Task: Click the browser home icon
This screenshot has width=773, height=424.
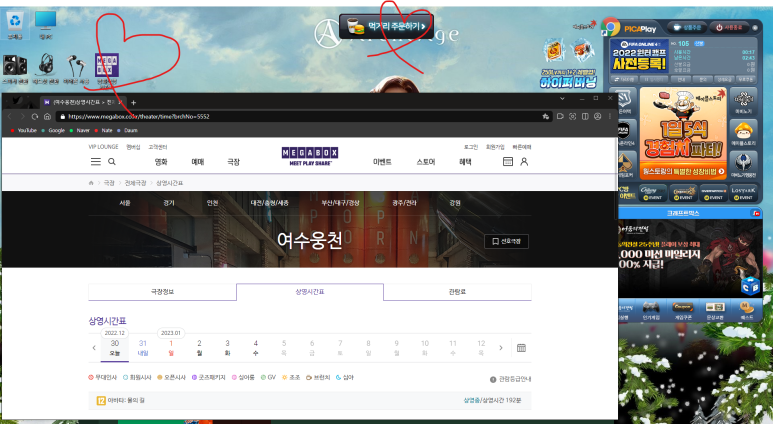Action: 47,116
